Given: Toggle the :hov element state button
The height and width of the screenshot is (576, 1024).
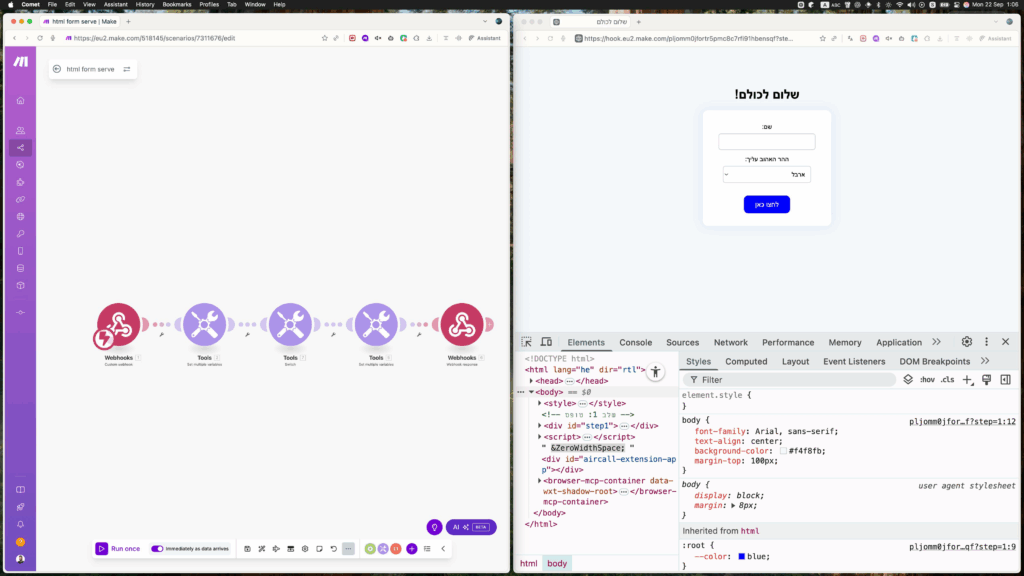Looking at the screenshot, I should (926, 380).
